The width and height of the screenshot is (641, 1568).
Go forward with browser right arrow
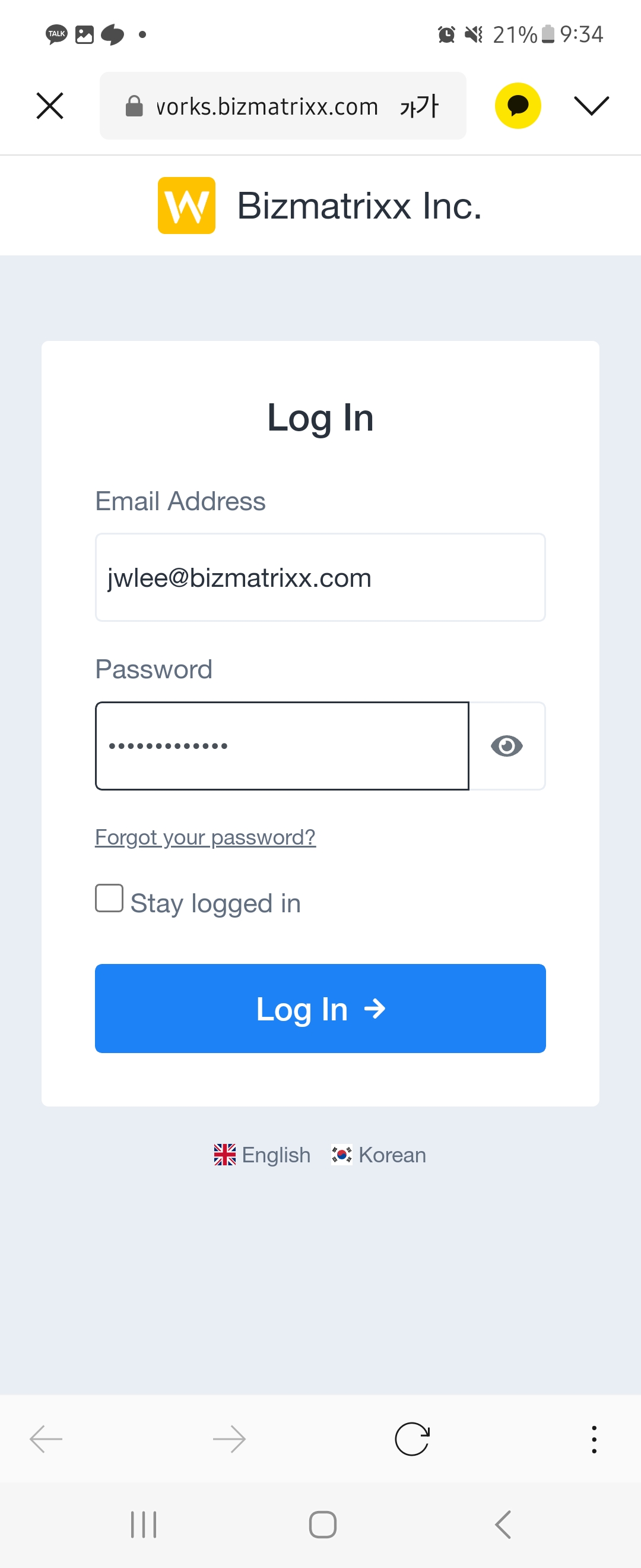[x=229, y=1439]
